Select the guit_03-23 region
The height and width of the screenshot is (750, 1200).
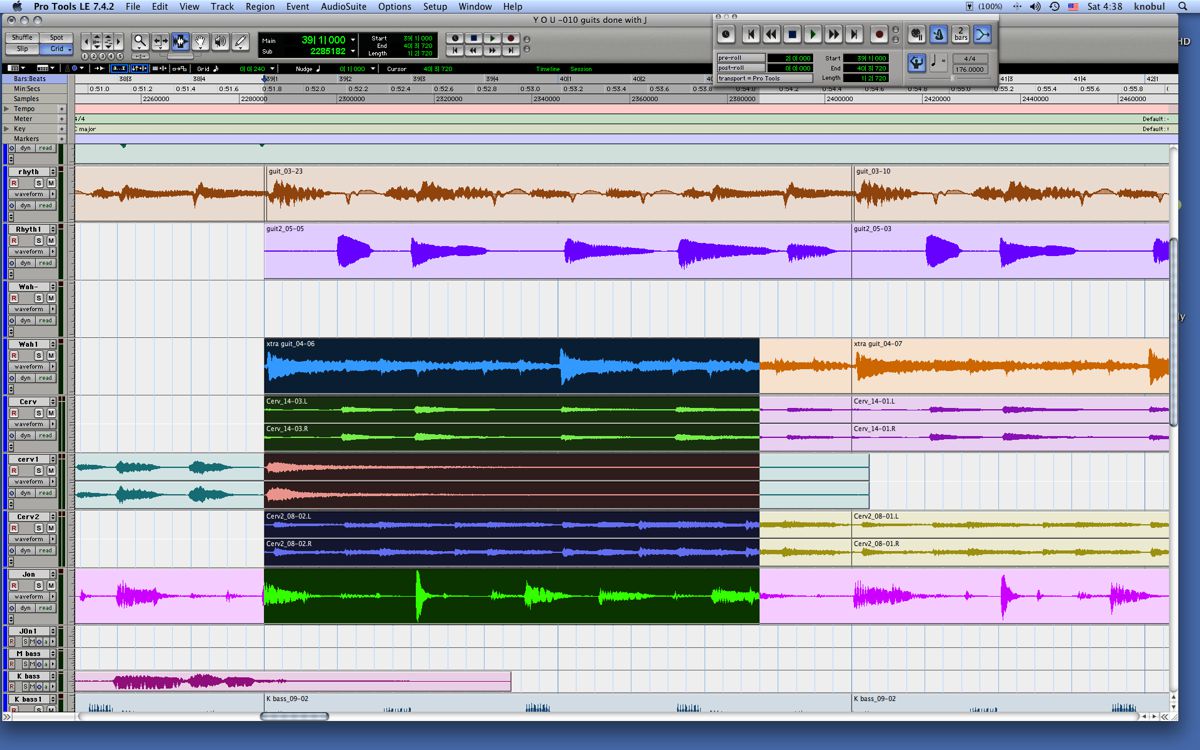[558, 193]
